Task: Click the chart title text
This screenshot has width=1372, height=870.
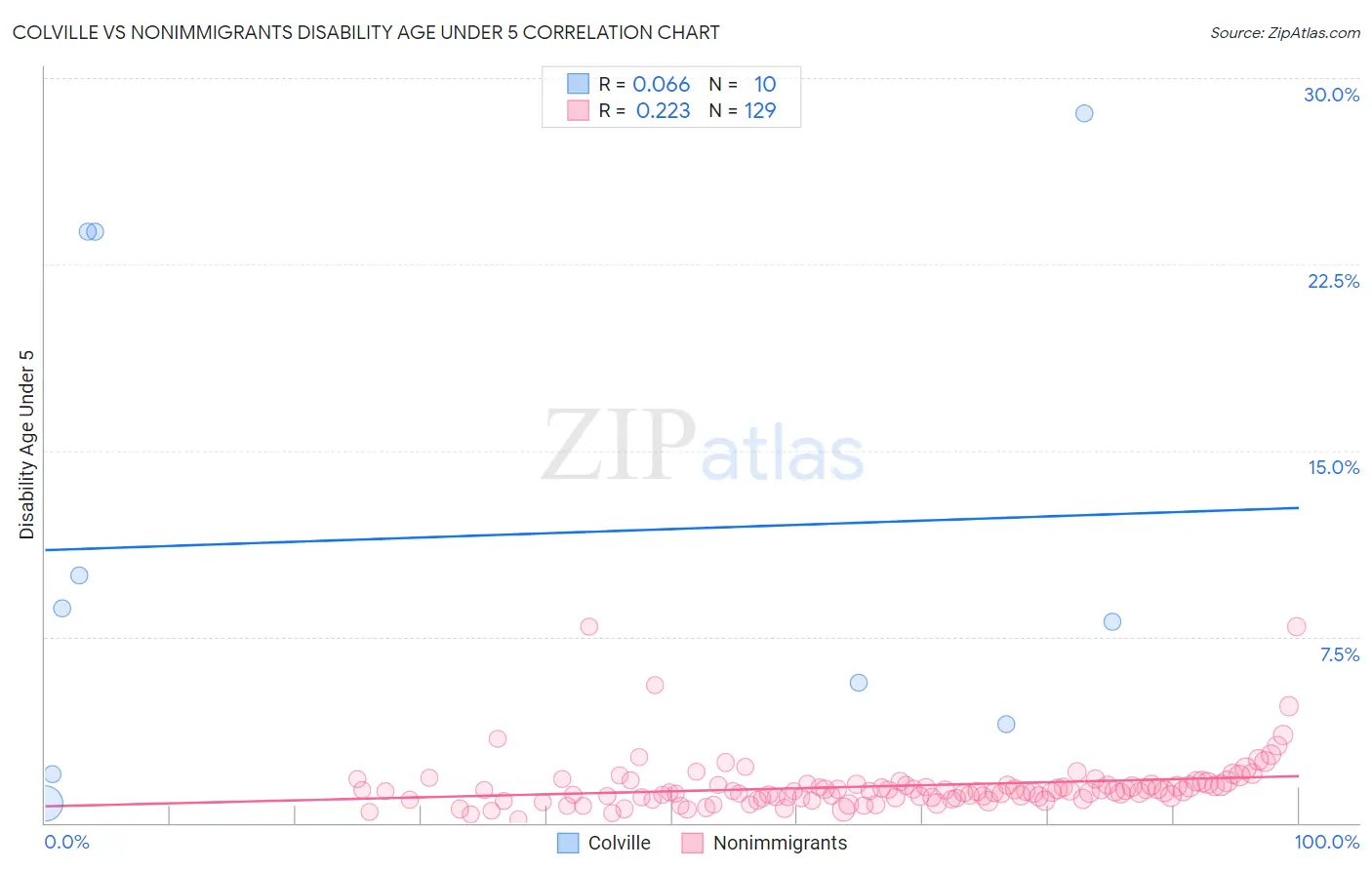Action: tap(366, 32)
